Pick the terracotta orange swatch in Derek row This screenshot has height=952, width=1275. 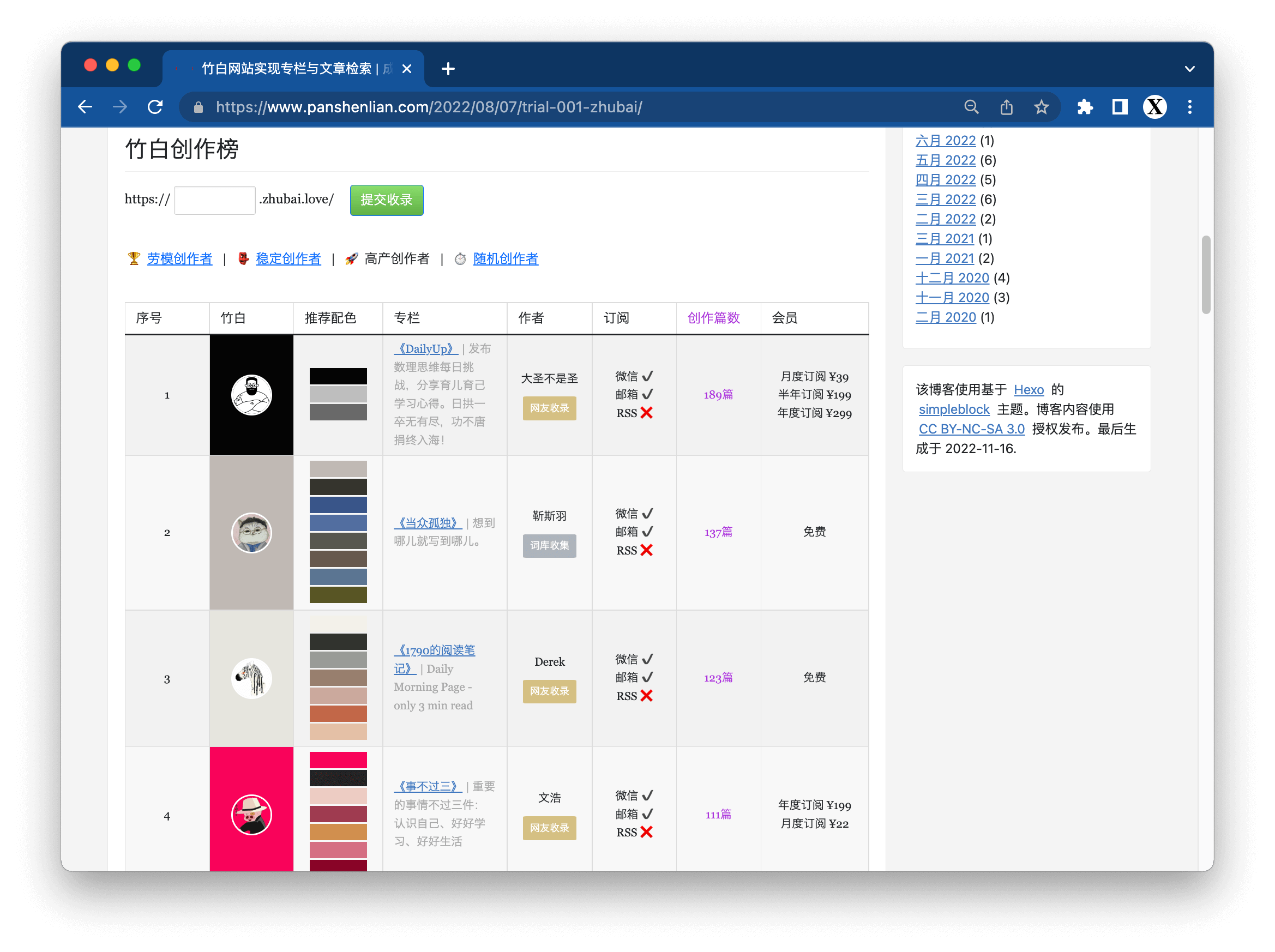click(338, 713)
